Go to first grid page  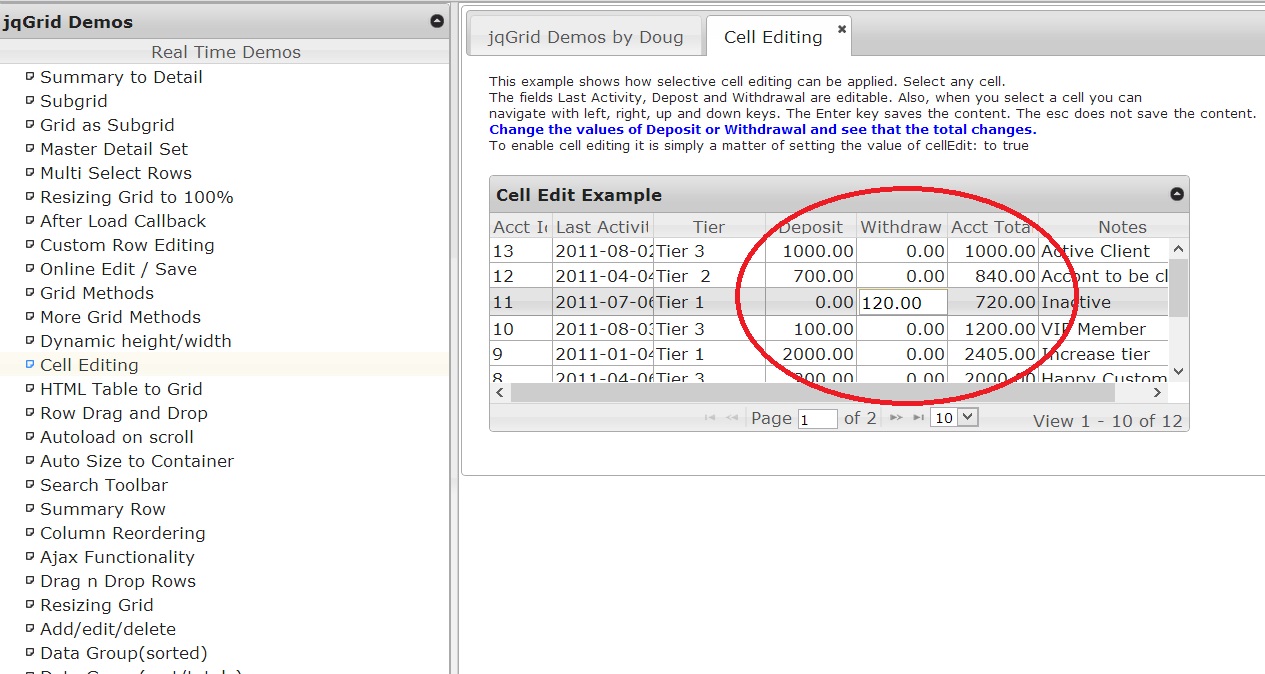click(x=710, y=418)
